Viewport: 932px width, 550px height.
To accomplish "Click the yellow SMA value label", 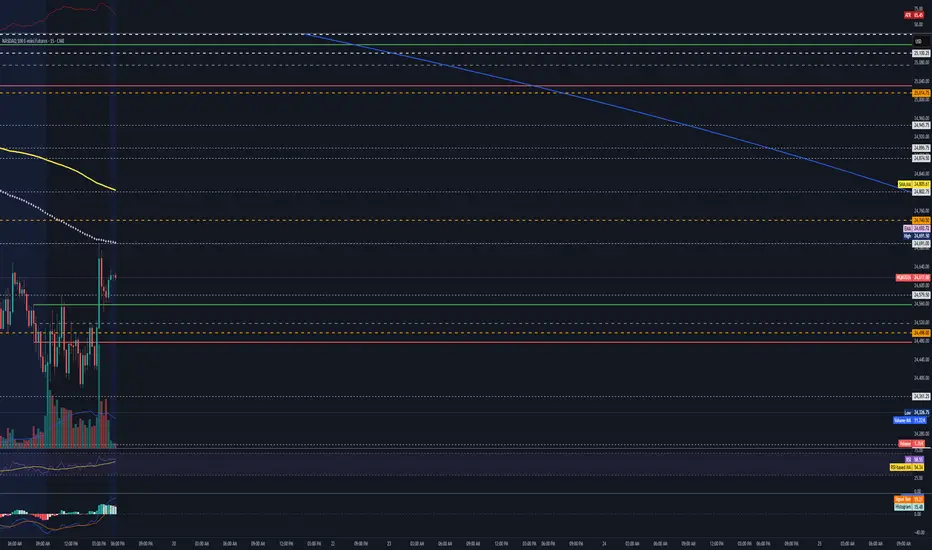I will coord(914,185).
